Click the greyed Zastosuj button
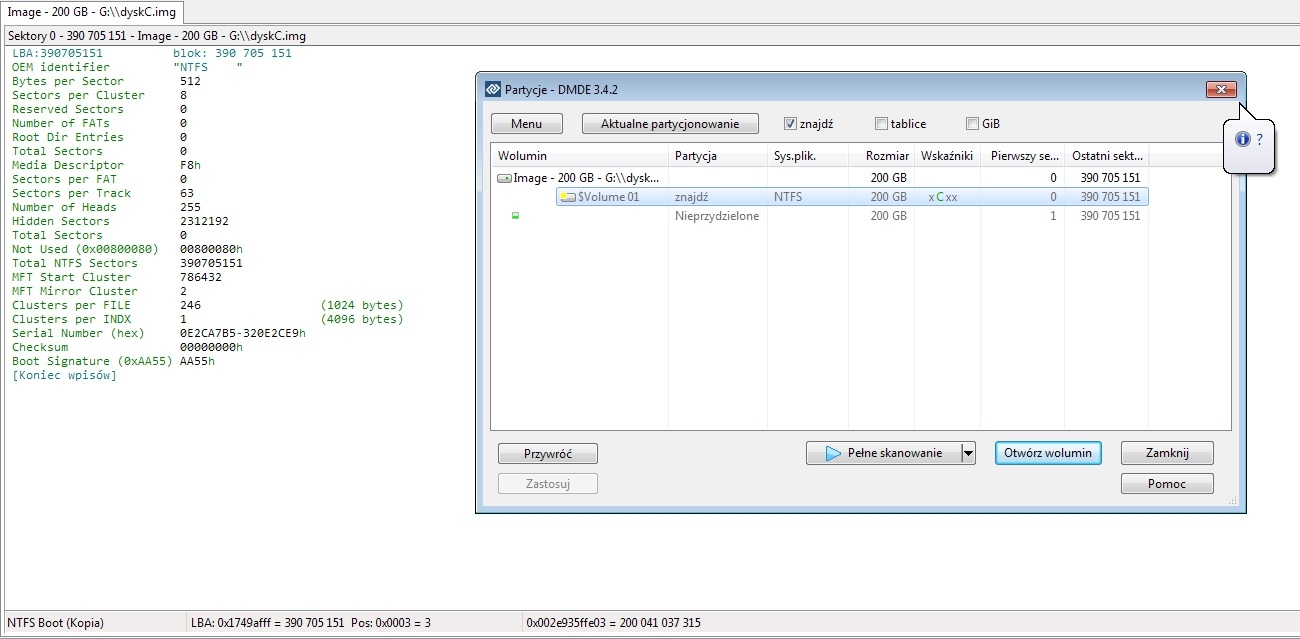This screenshot has height=639, width=1300. point(548,484)
